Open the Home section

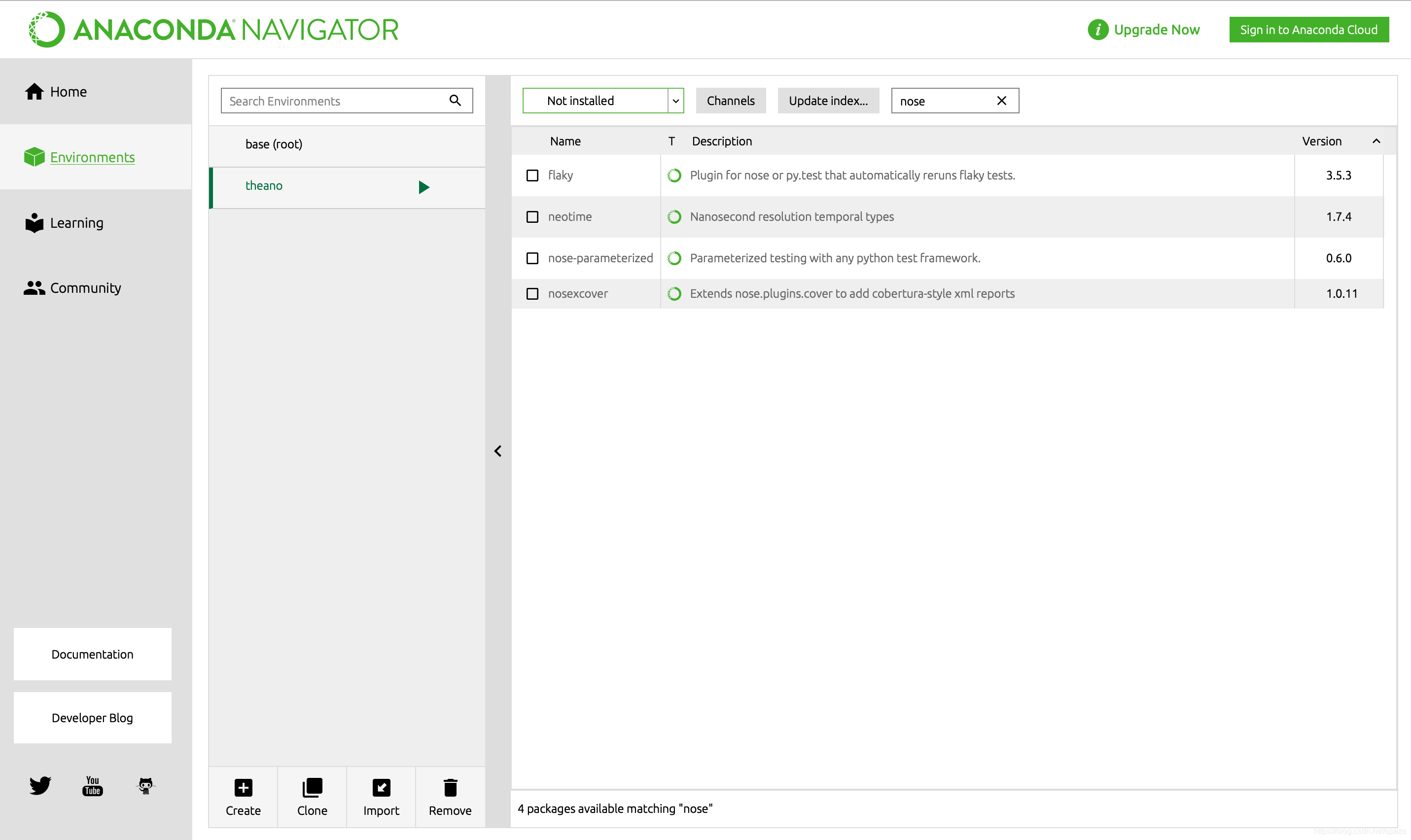pyautogui.click(x=96, y=92)
